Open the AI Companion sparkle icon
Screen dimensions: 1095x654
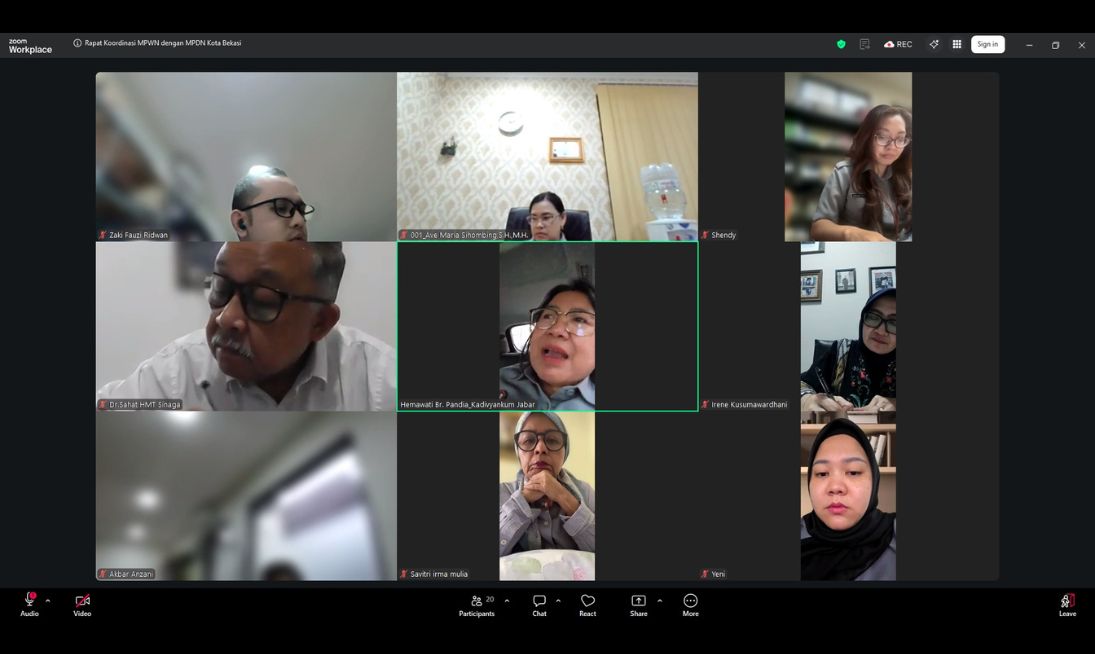[x=934, y=44]
